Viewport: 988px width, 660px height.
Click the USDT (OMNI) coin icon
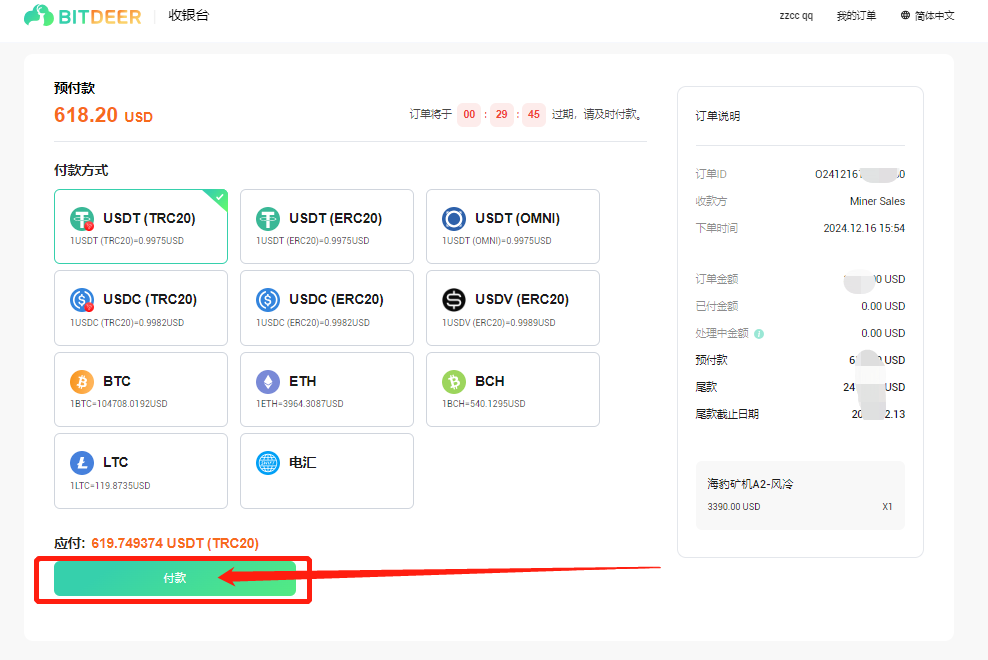[454, 219]
